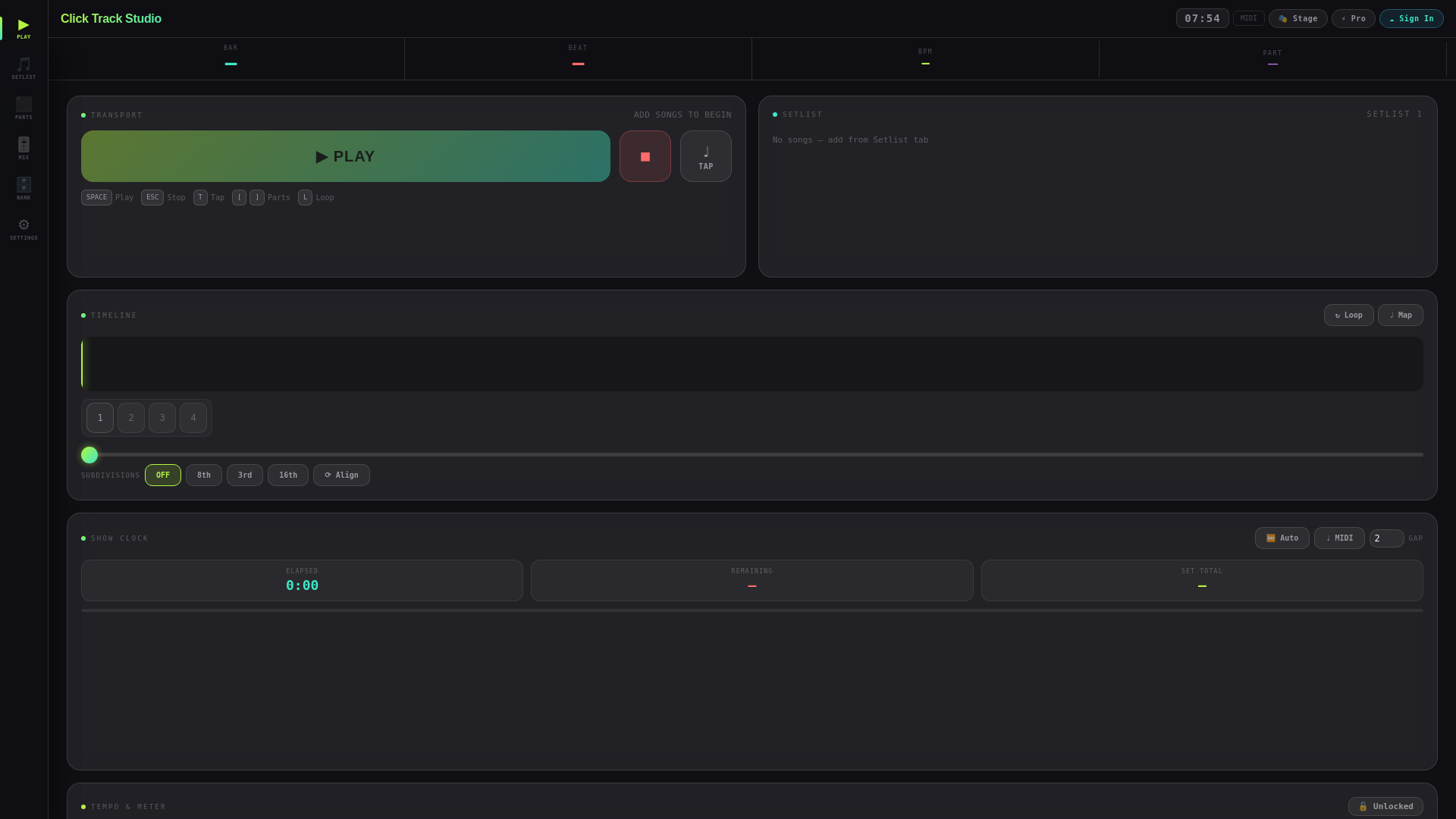Open the Parts sidebar icon
The width and height of the screenshot is (1456, 819).
click(x=24, y=108)
